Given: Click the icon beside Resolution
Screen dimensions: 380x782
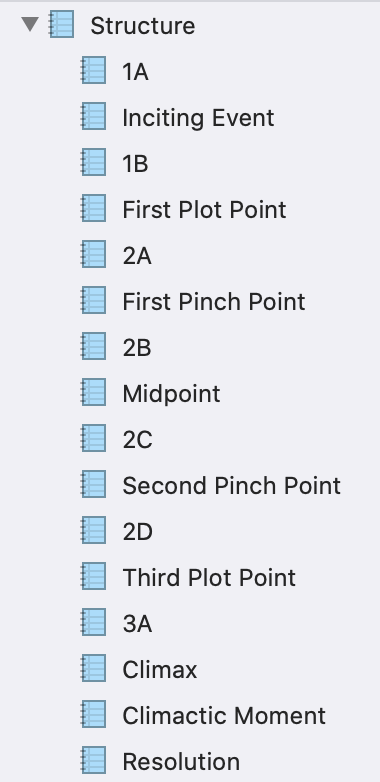Looking at the screenshot, I should click(94, 760).
